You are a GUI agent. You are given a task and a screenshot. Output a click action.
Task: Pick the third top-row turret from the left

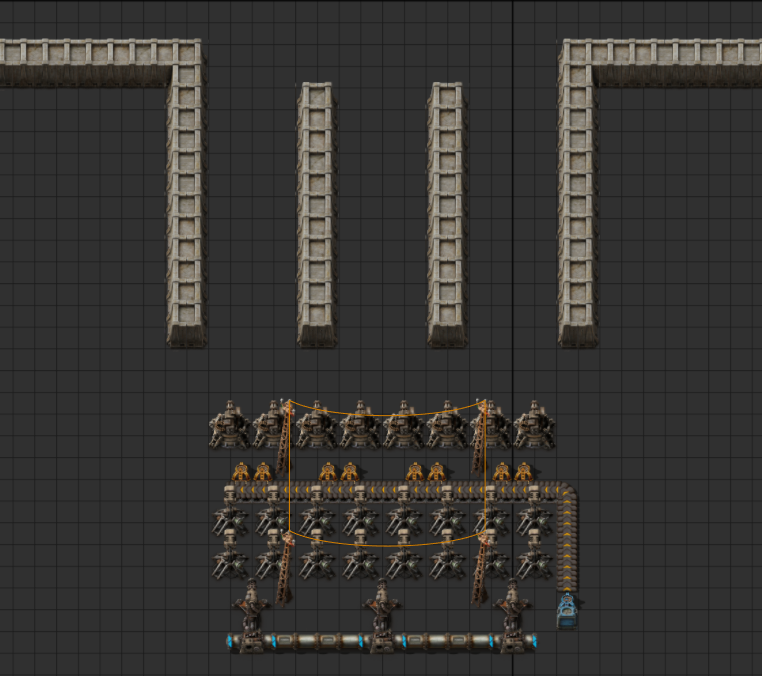[317, 424]
